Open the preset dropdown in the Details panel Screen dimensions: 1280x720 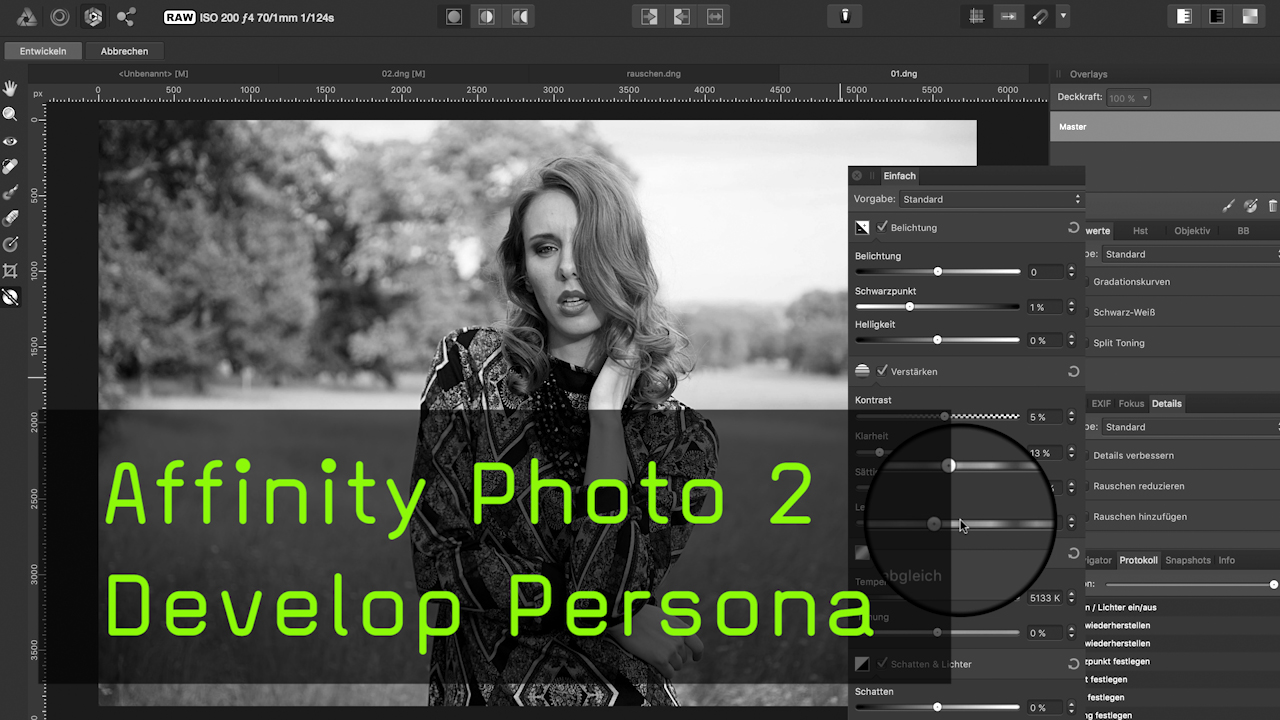(1190, 427)
